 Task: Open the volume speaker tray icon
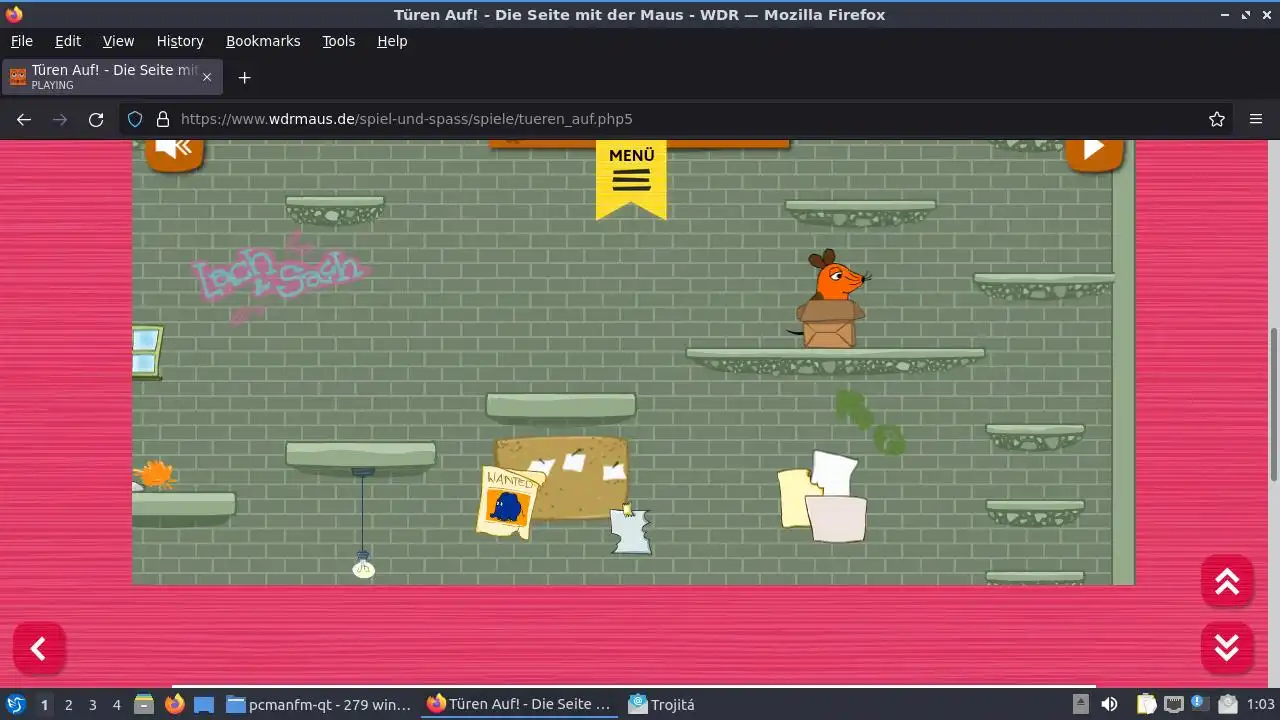[1109, 704]
